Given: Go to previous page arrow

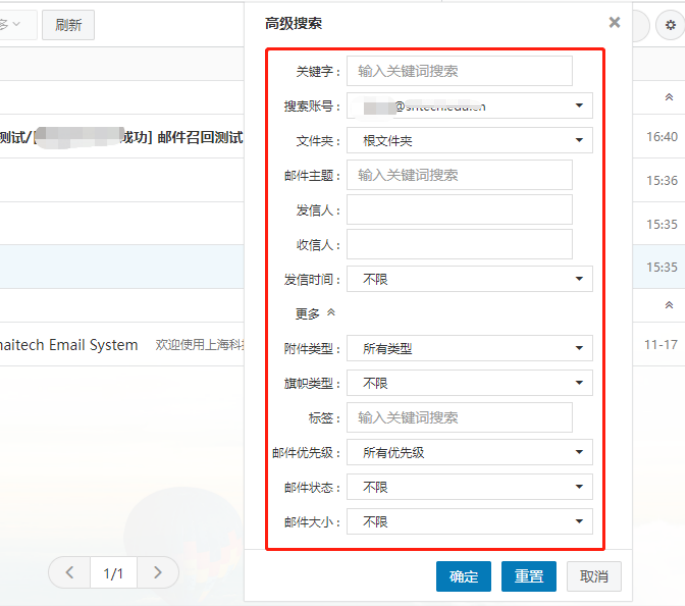Looking at the screenshot, I should pos(69,572).
